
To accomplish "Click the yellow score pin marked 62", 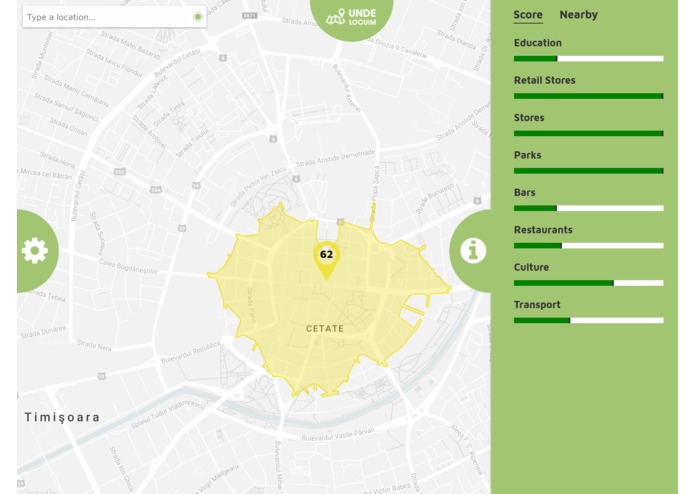I will pyautogui.click(x=326, y=260).
